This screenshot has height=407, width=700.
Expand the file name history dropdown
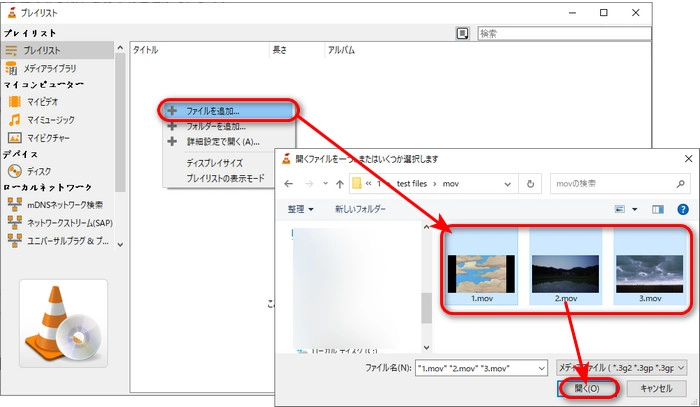click(542, 368)
